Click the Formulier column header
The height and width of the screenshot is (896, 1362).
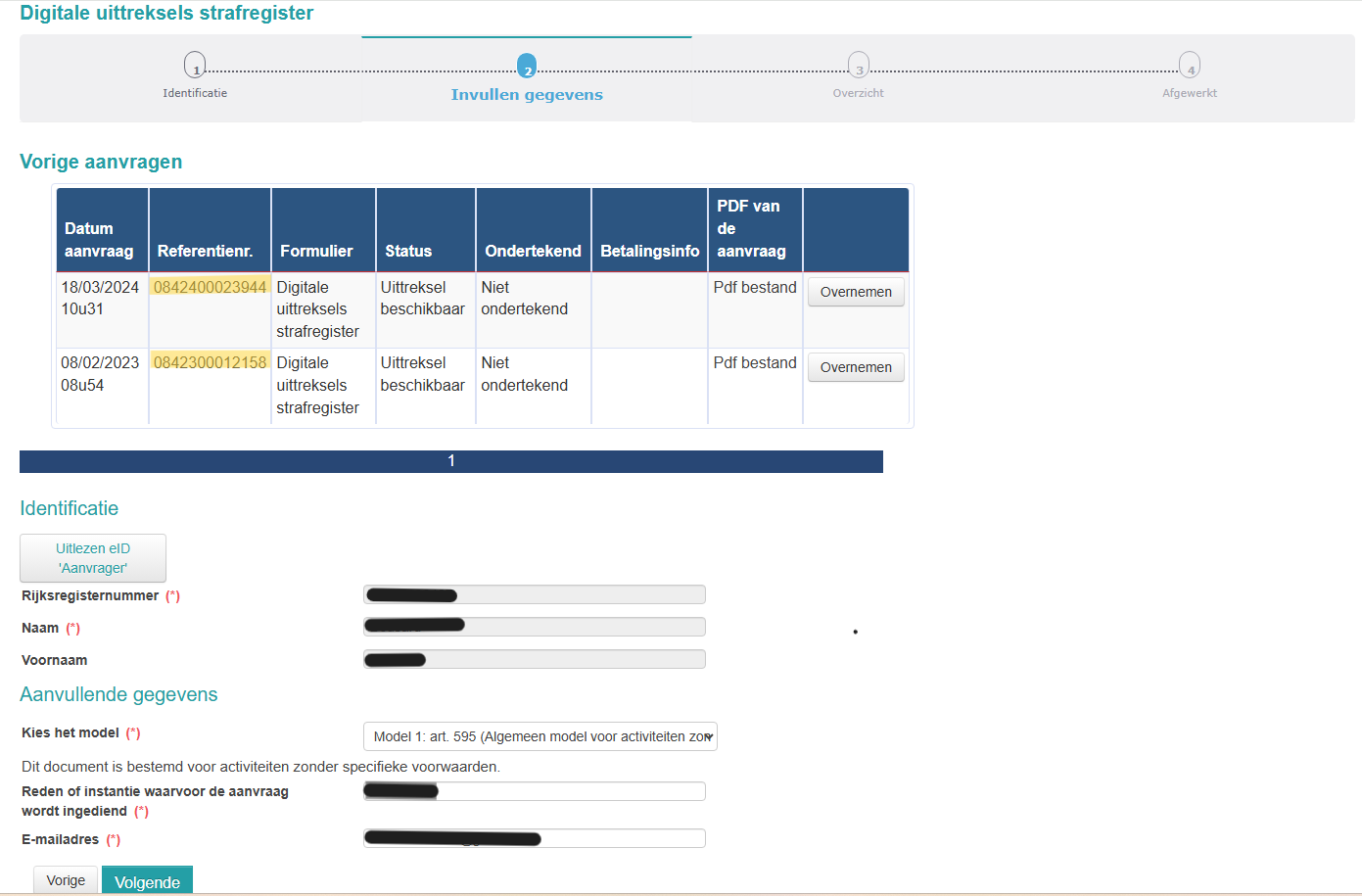coord(323,230)
